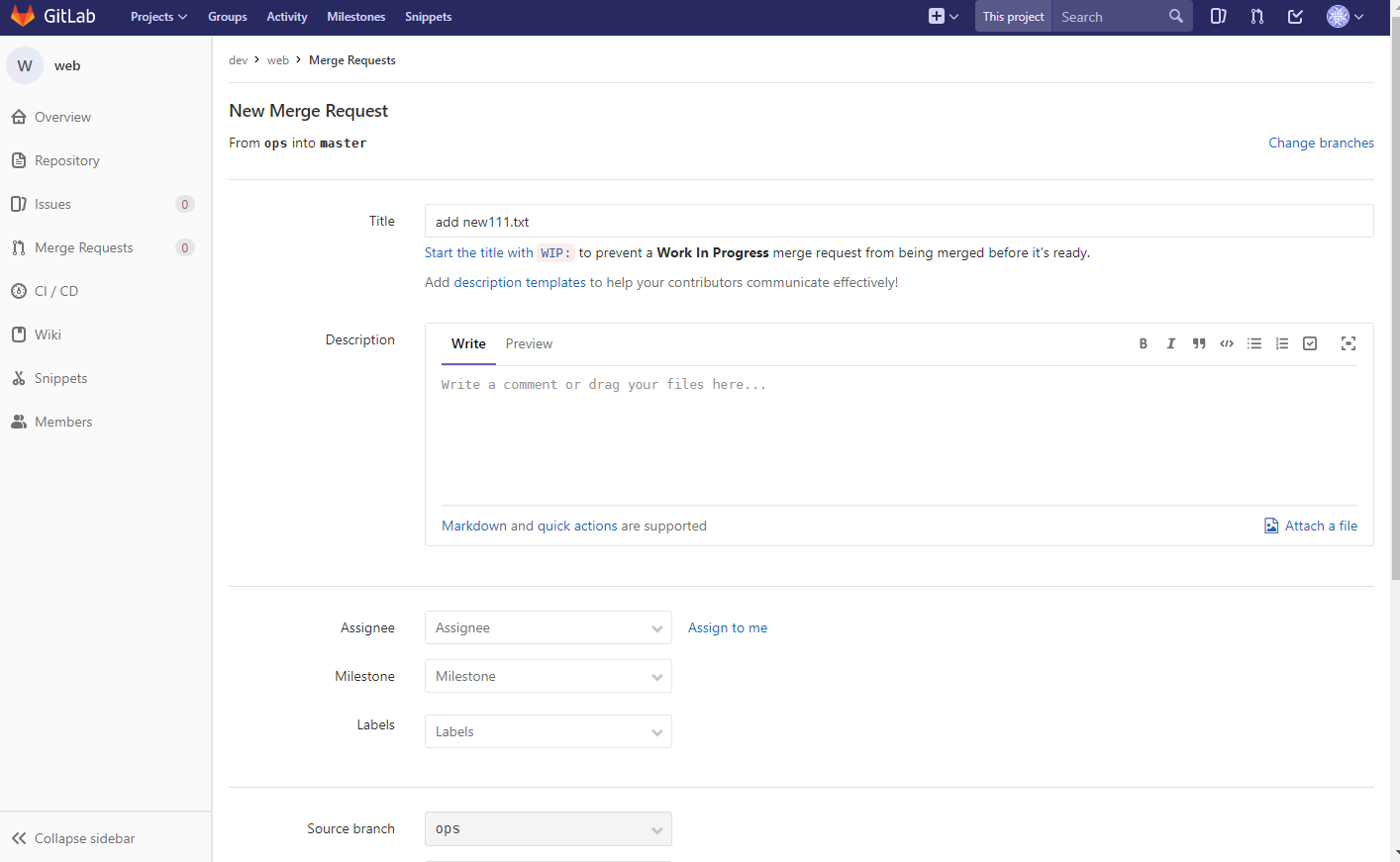Click Change branches link
This screenshot has height=862, width=1400.
coord(1321,143)
